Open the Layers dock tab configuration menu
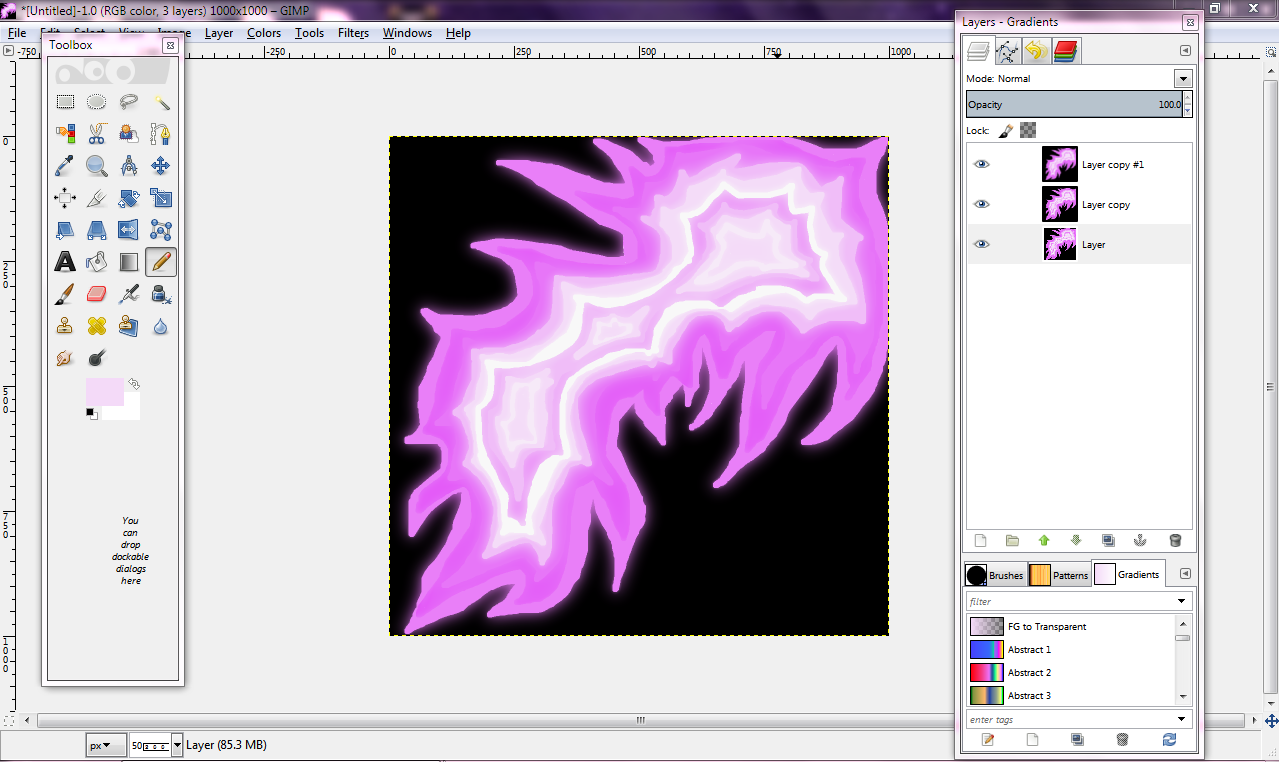Screen dimensions: 1279x762 click(x=1185, y=51)
